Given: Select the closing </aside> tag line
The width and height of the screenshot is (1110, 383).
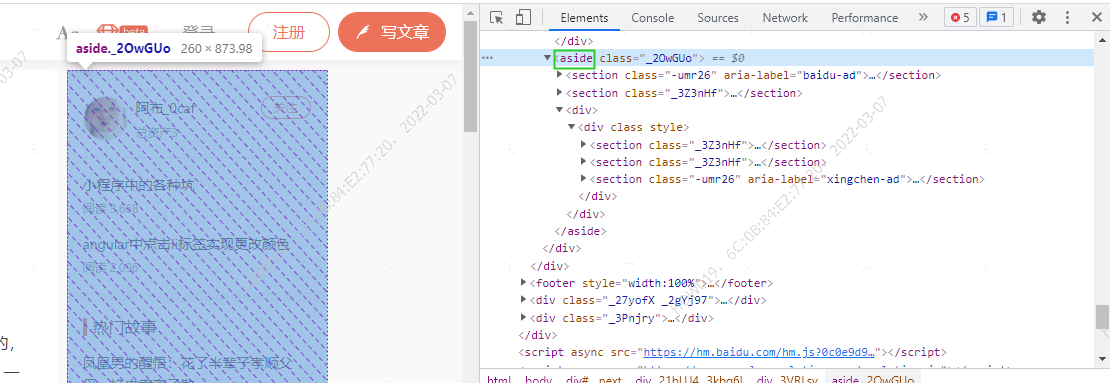Looking at the screenshot, I should click(x=580, y=231).
